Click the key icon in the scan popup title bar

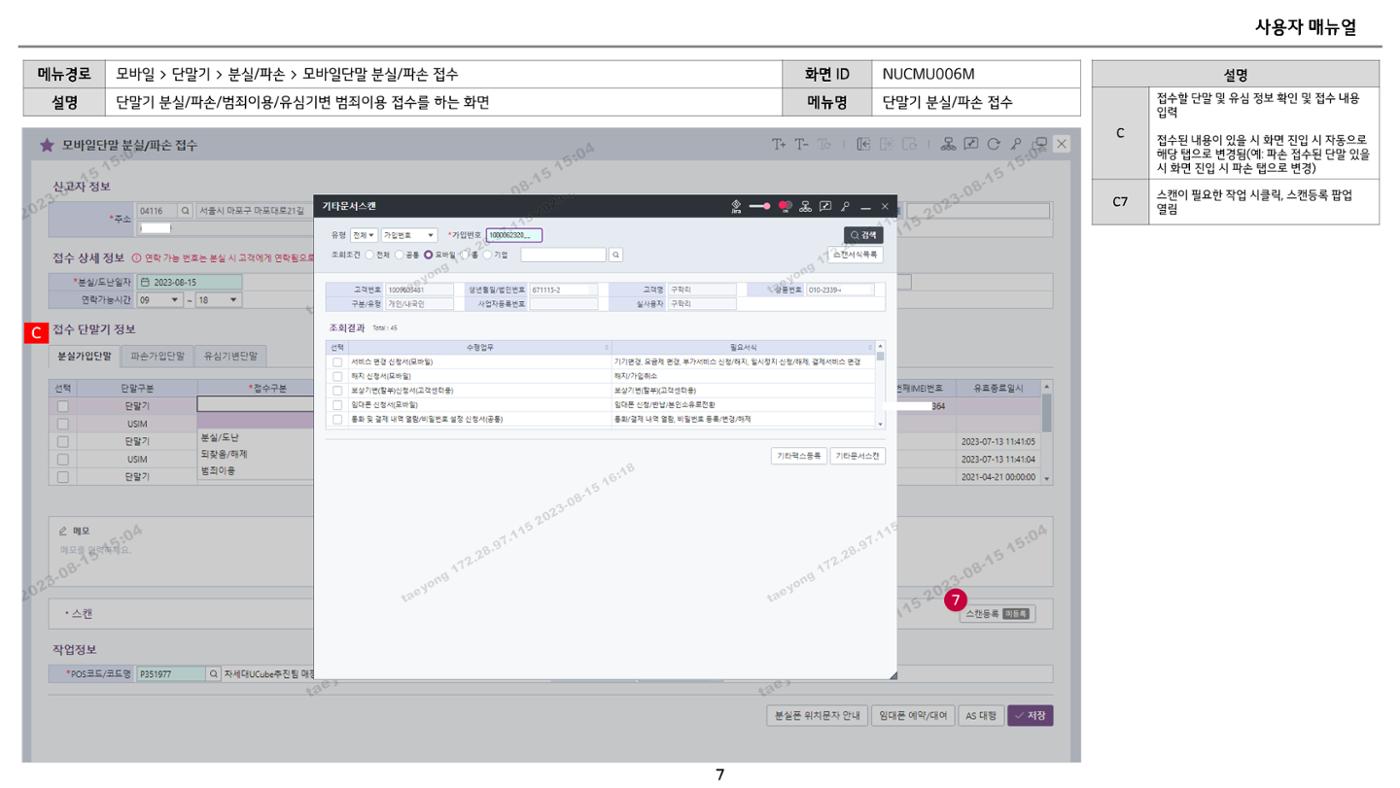tap(844, 204)
